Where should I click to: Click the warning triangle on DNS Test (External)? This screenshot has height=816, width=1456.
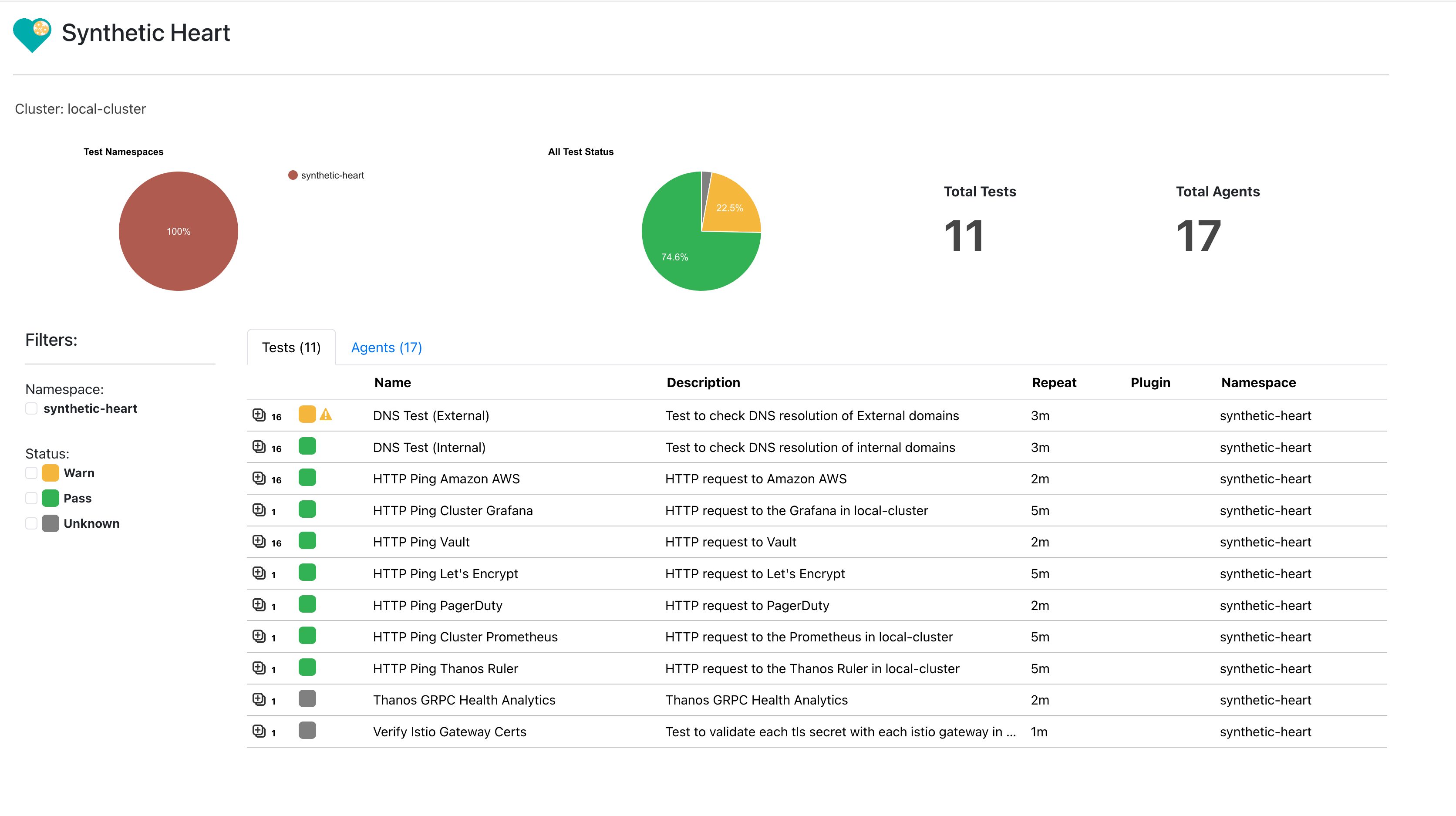coord(326,415)
